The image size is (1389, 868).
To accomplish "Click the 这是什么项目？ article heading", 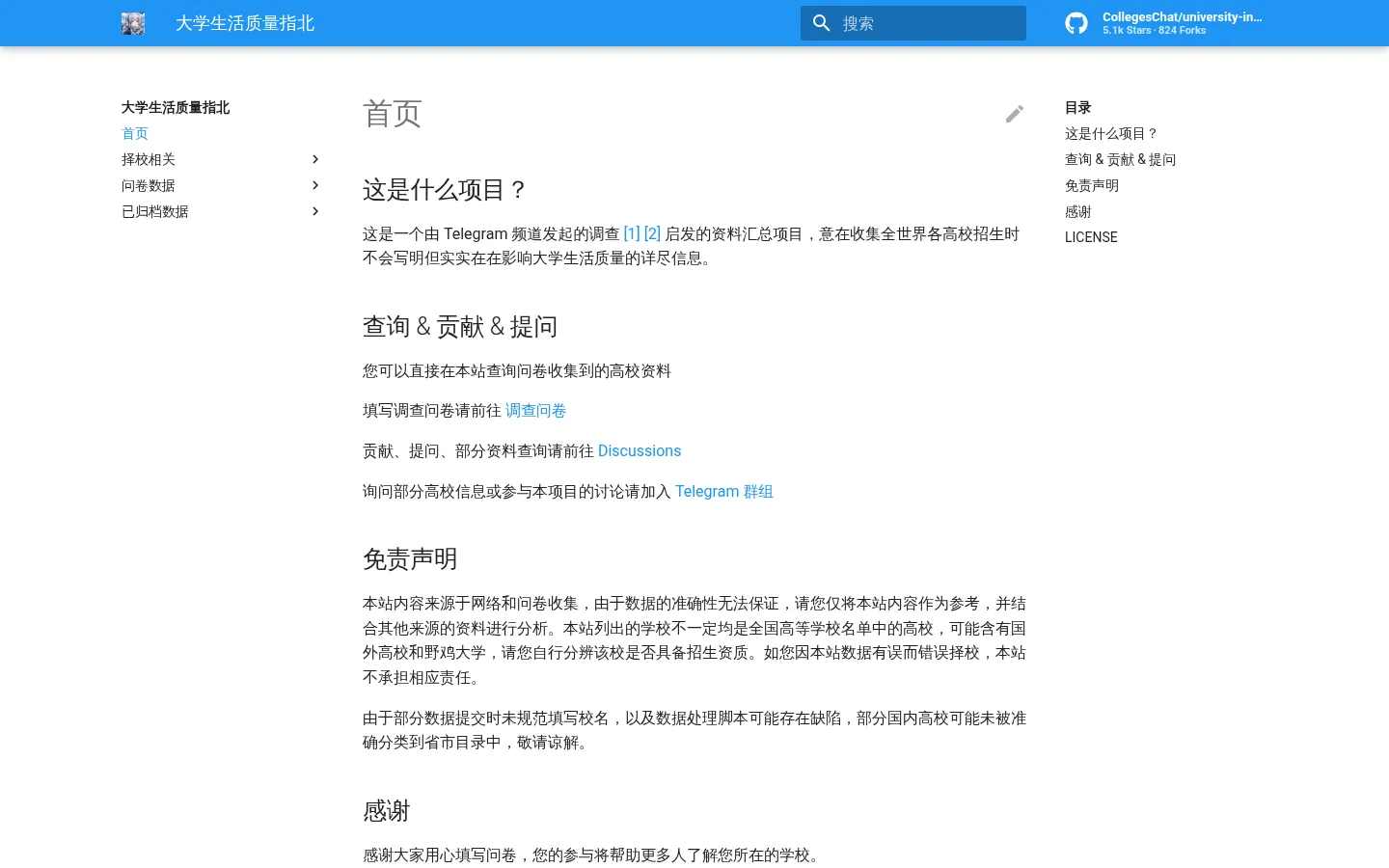I will [445, 190].
